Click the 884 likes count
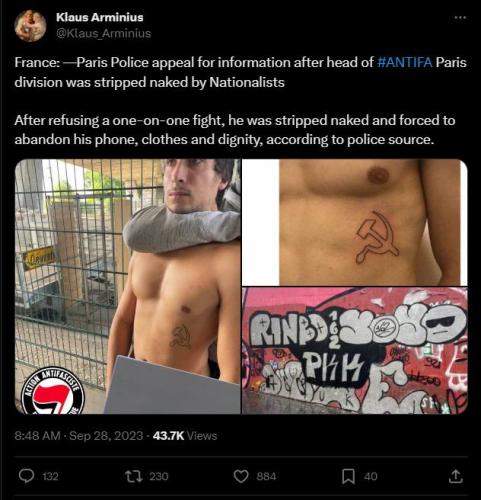This screenshot has width=481, height=500. tap(266, 476)
